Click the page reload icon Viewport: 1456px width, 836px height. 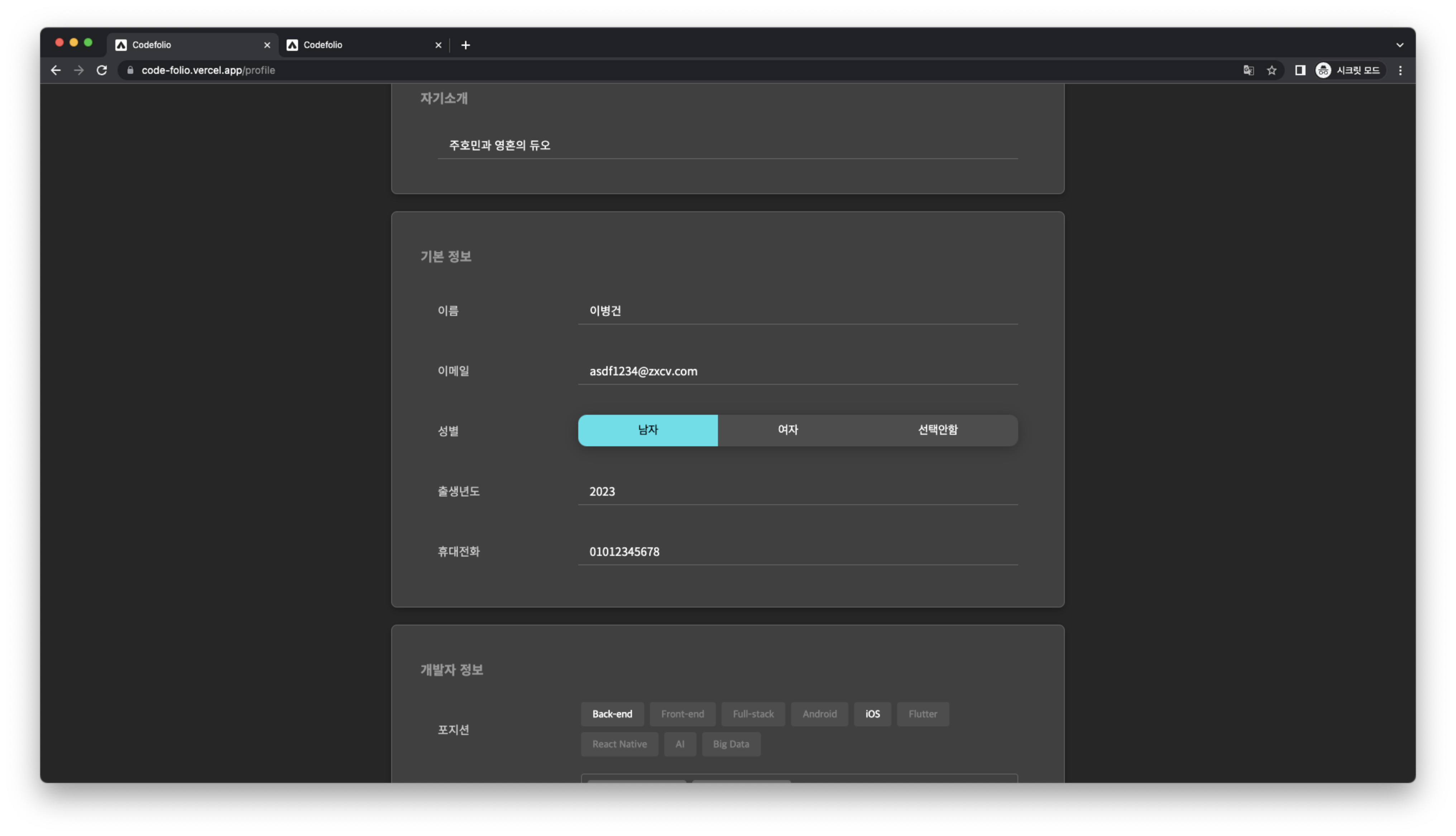[x=102, y=70]
